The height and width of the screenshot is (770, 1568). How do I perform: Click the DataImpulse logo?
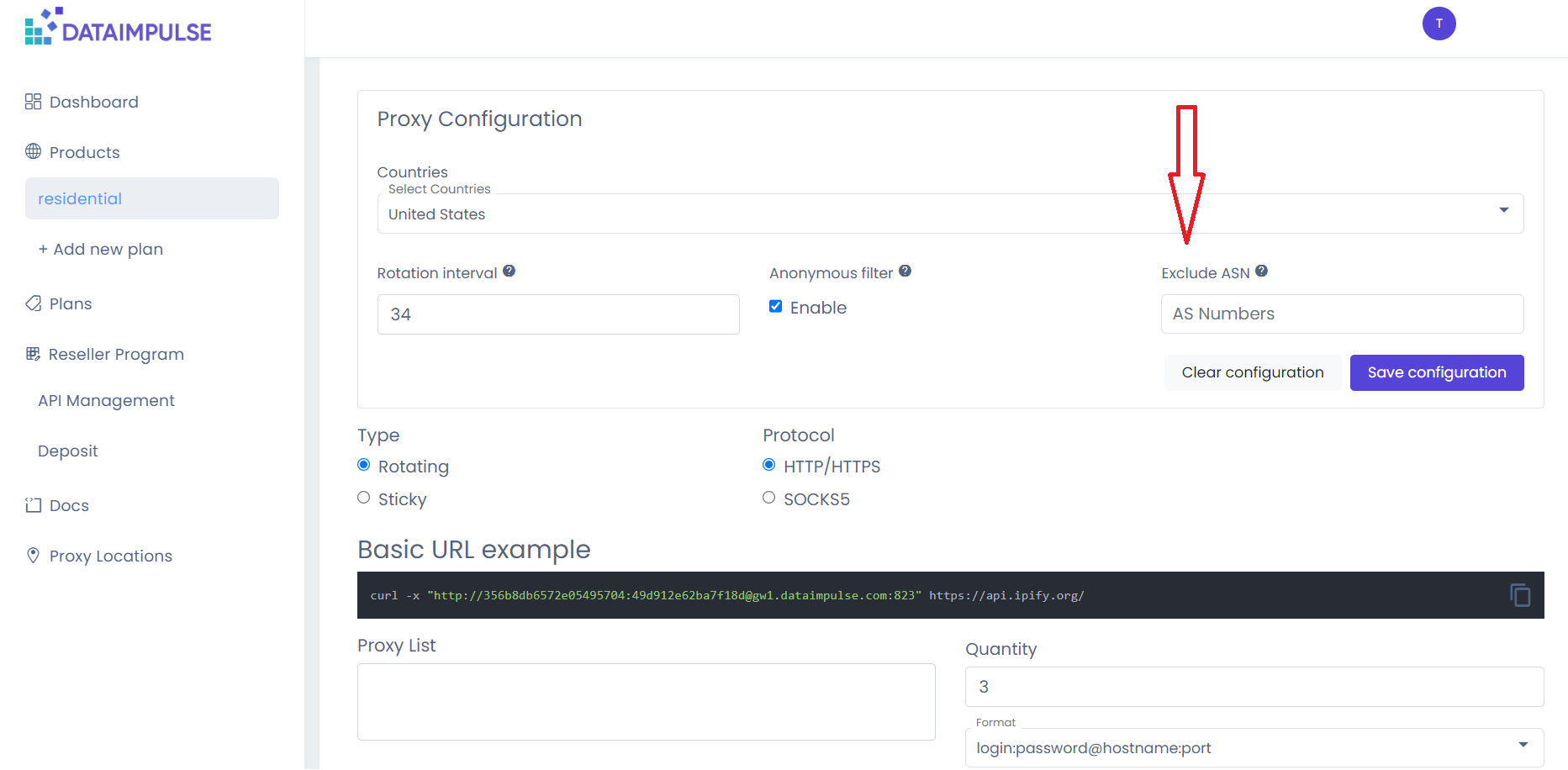(x=118, y=26)
